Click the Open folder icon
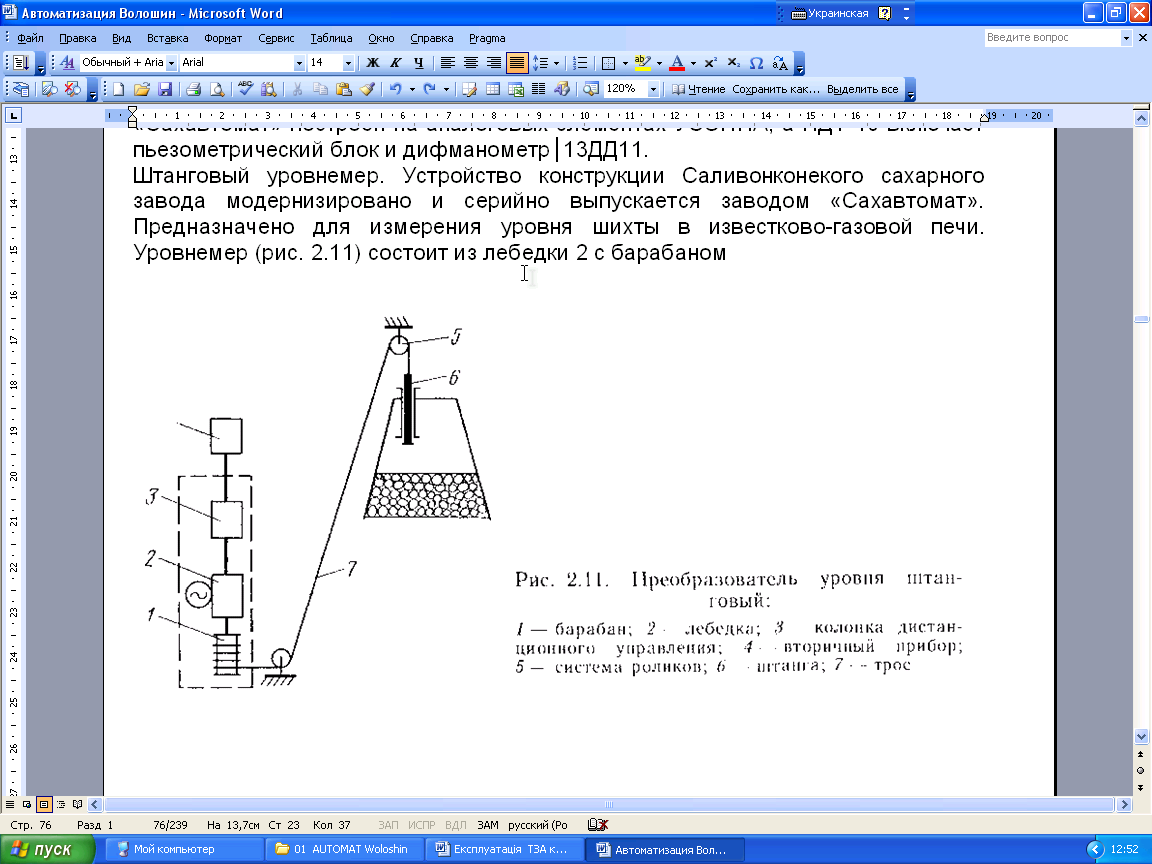 point(142,90)
